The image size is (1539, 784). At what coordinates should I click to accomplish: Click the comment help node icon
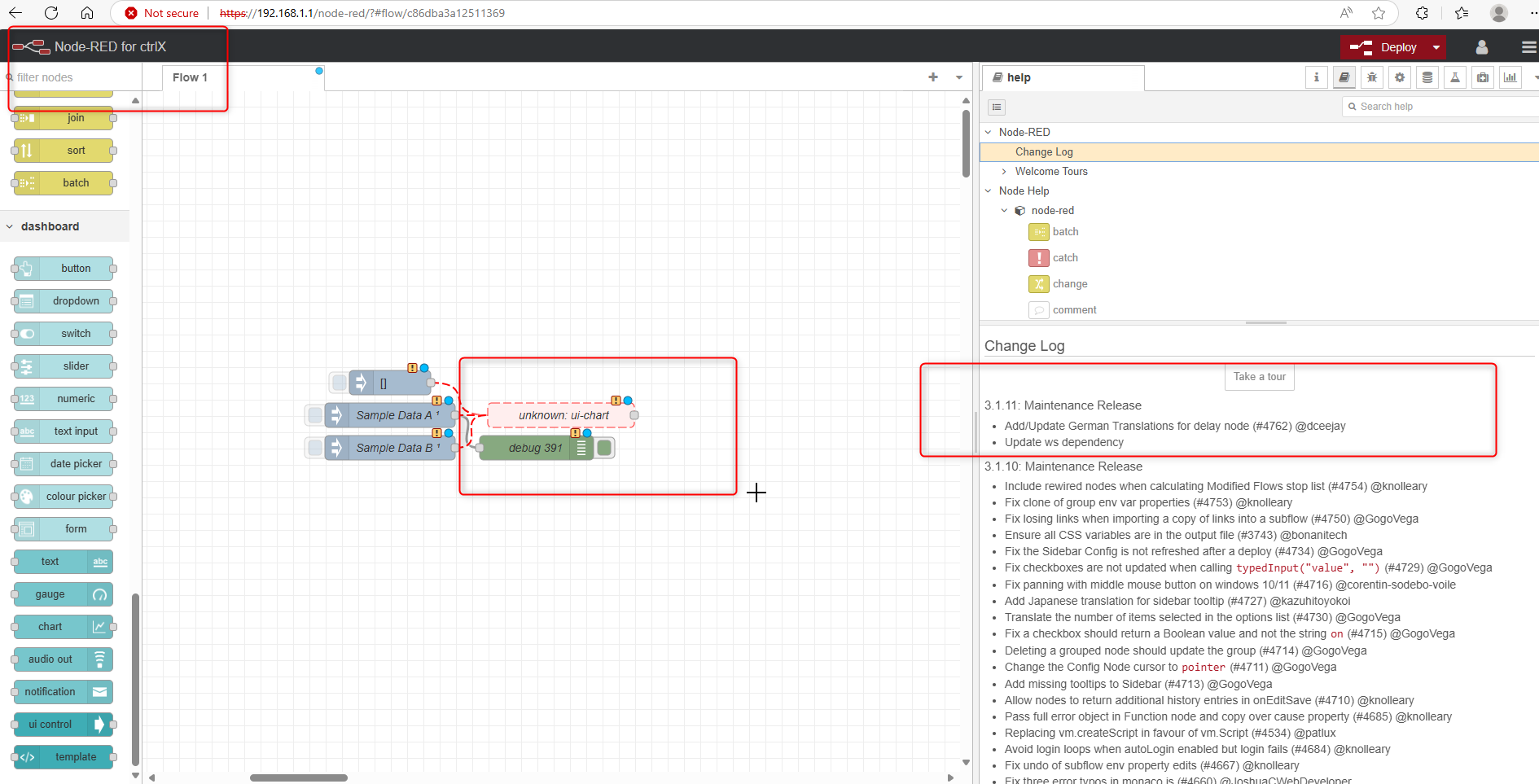tap(1039, 310)
